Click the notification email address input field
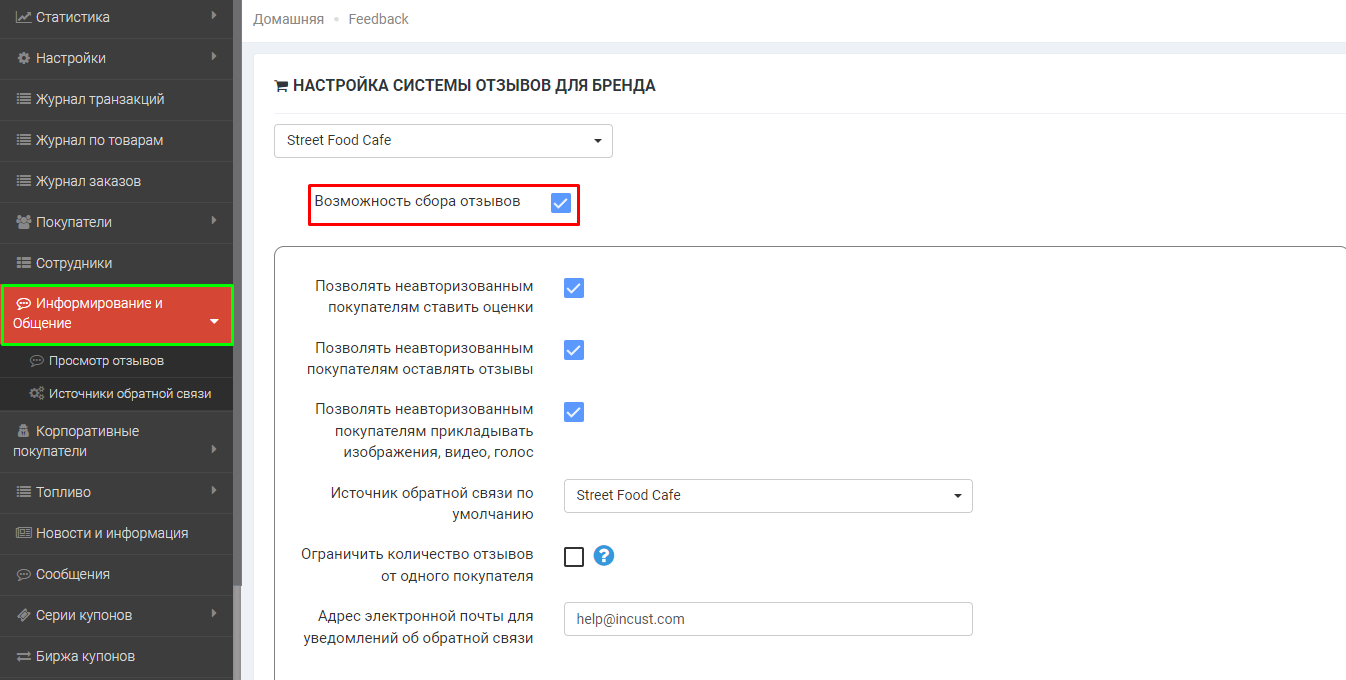This screenshot has width=1346, height=680. pyautogui.click(x=767, y=619)
